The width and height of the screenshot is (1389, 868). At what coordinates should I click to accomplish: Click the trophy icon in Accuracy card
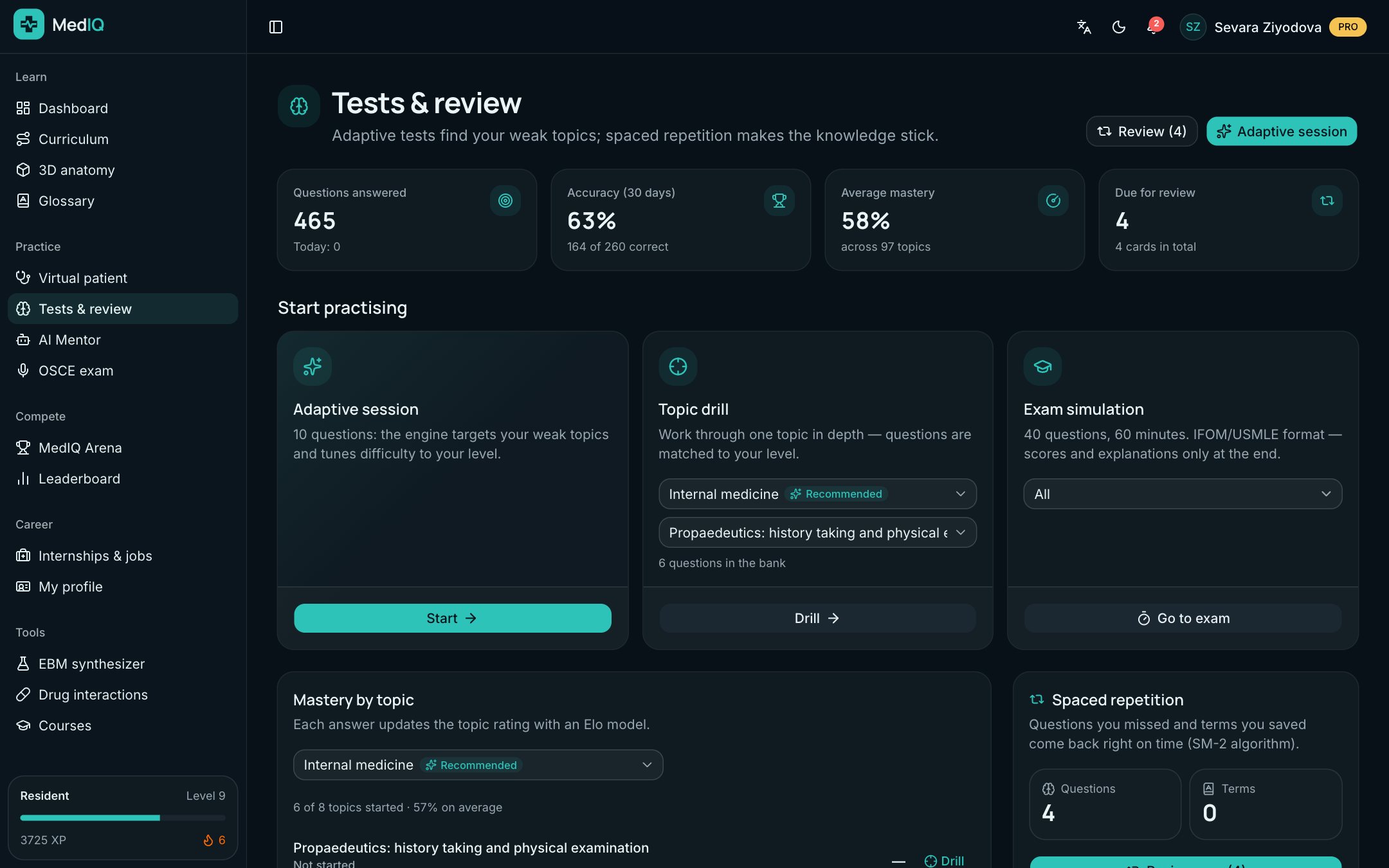pos(779,201)
